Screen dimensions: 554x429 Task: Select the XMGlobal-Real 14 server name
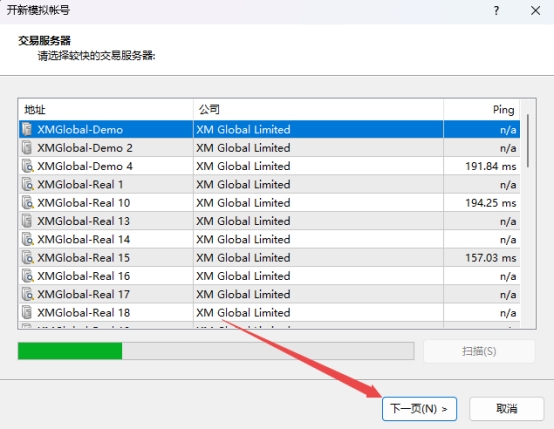(x=84, y=240)
